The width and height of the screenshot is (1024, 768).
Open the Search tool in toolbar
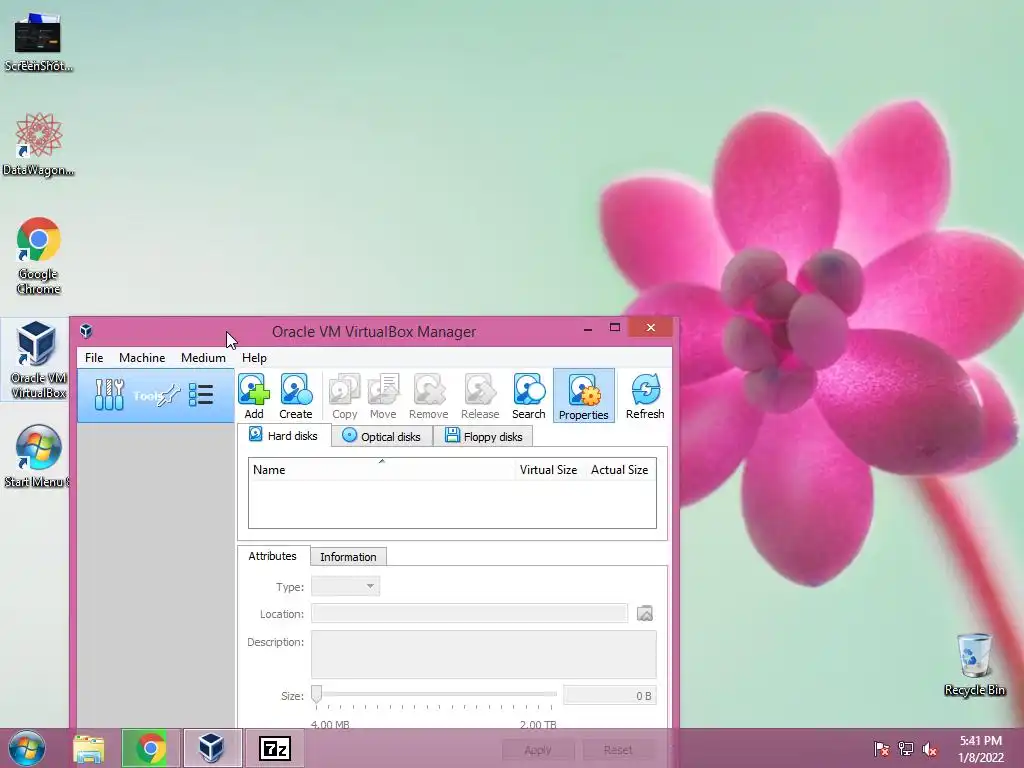coord(528,395)
